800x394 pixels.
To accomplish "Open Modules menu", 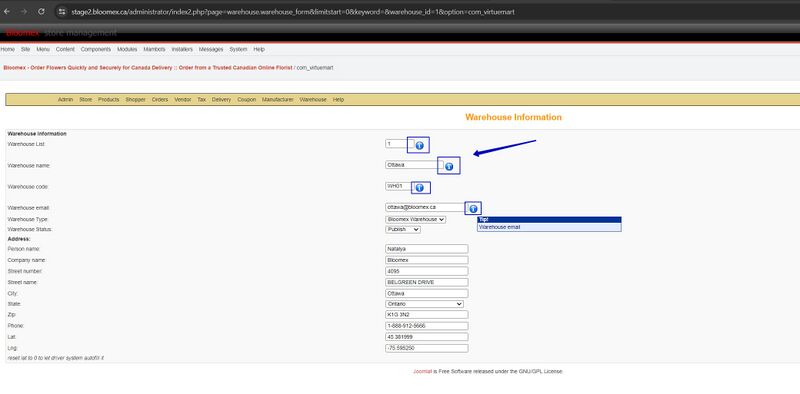I will 127,50.
